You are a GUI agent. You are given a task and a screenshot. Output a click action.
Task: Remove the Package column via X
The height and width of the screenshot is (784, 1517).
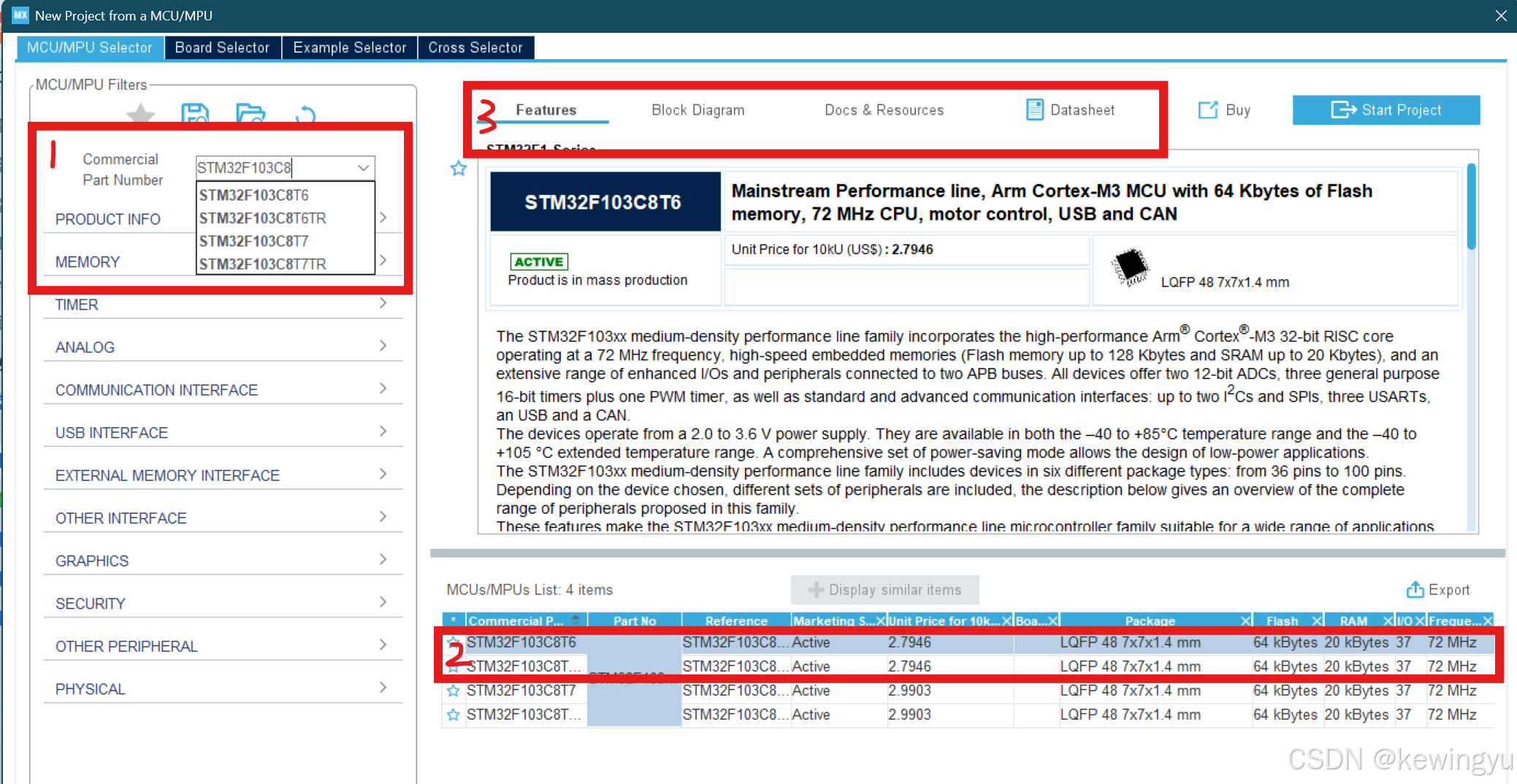[x=1245, y=620]
